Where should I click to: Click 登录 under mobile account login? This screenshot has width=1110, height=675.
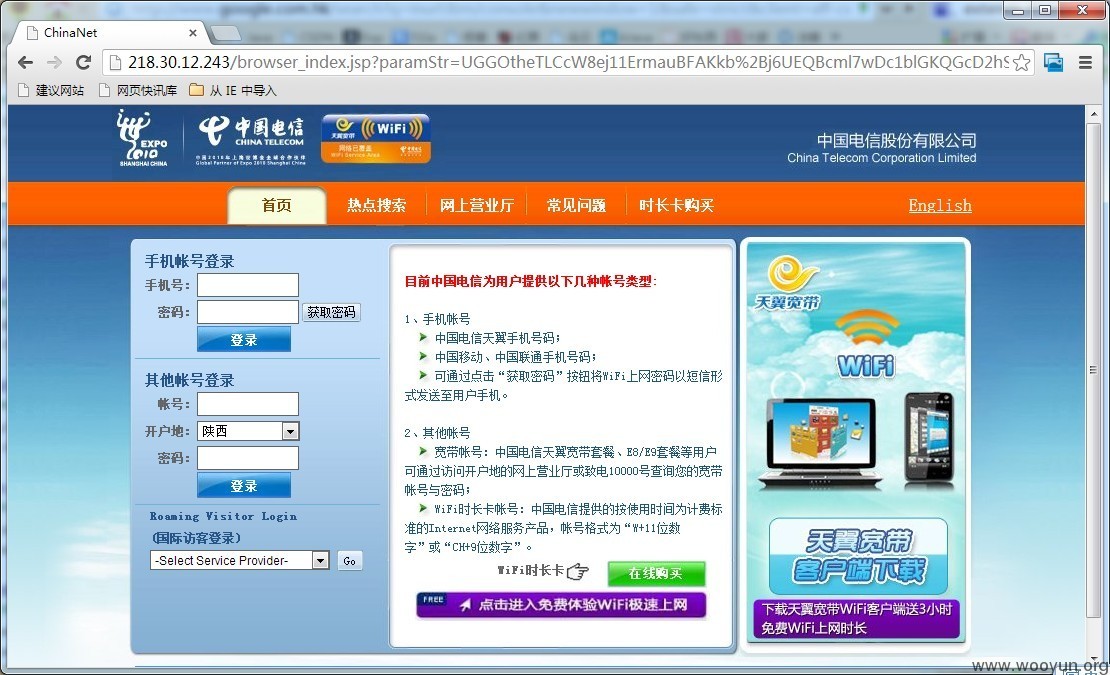(244, 340)
